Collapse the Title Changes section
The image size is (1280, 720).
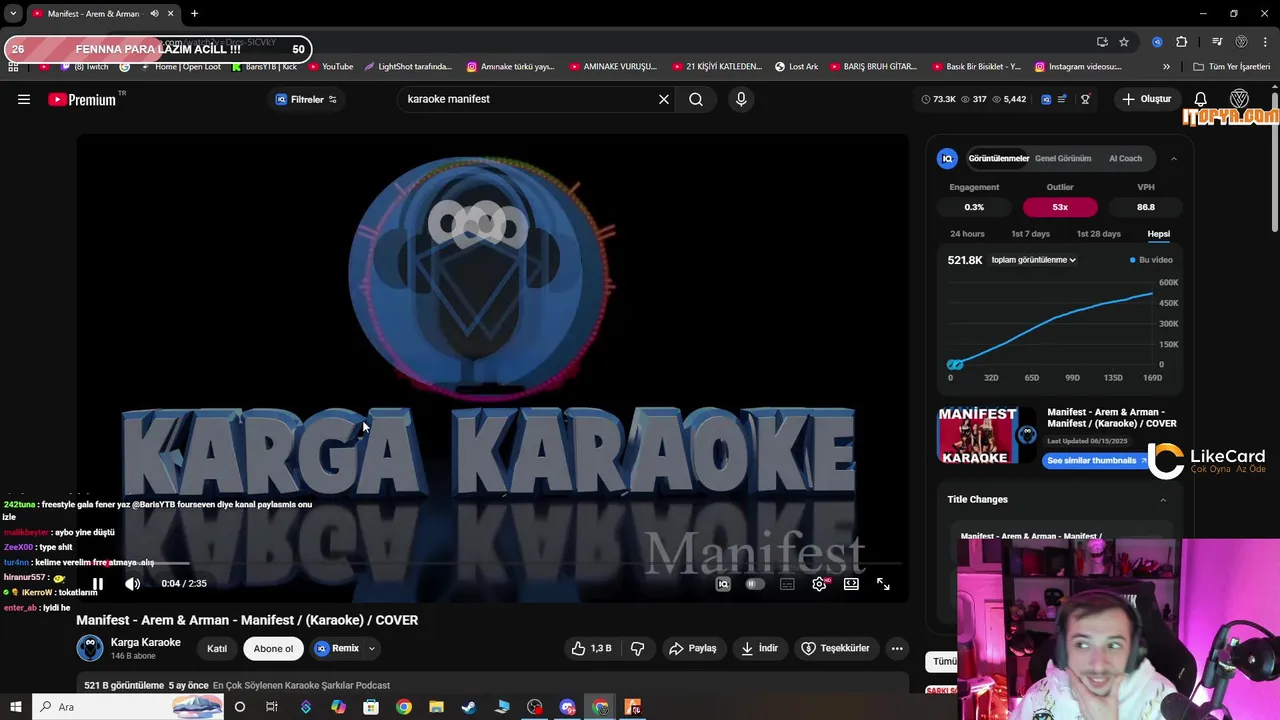tap(1163, 500)
